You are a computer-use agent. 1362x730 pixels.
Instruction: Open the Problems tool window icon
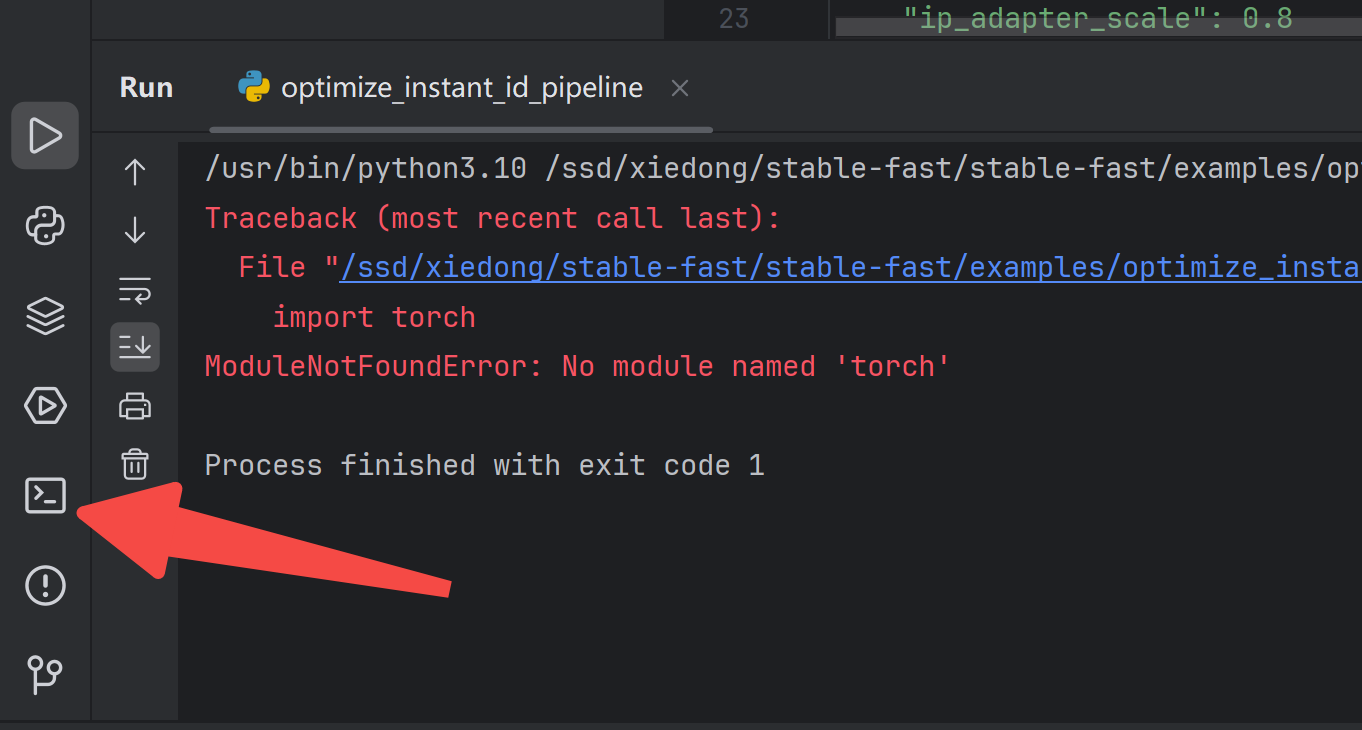click(45, 585)
